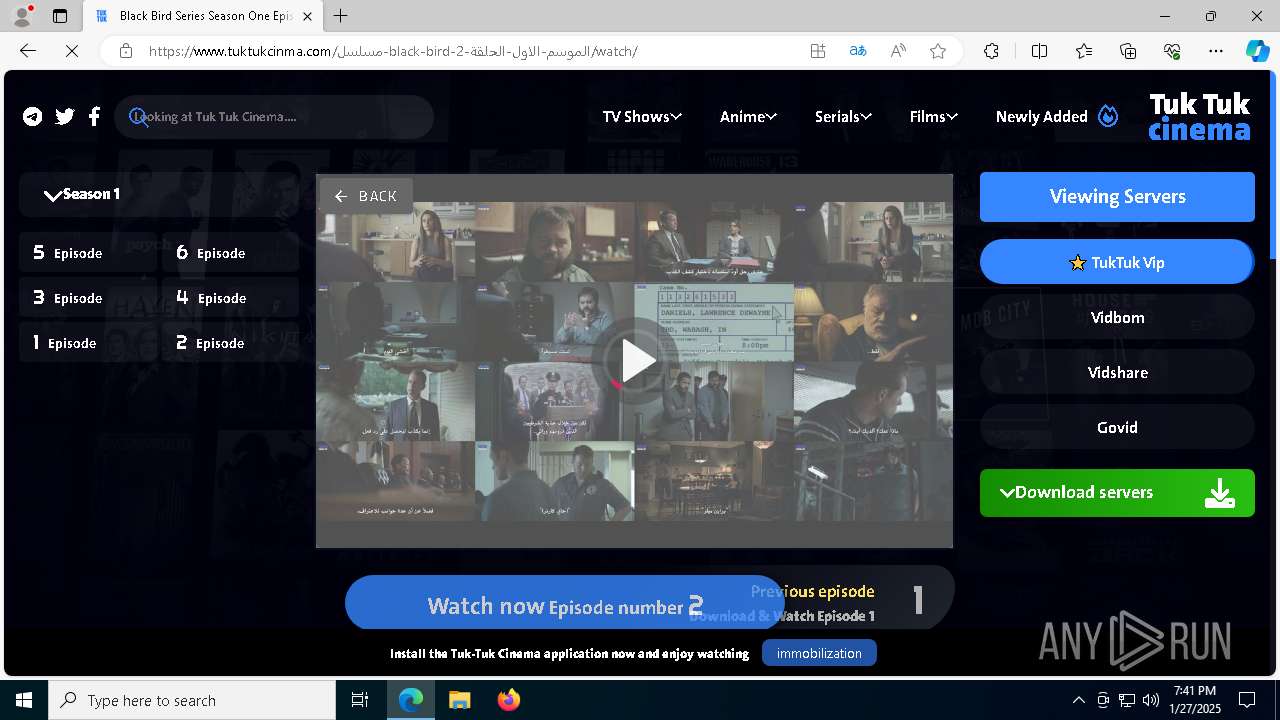Add this page to favorites star
Screen dimensions: 1280x720
pyautogui.click(x=938, y=51)
